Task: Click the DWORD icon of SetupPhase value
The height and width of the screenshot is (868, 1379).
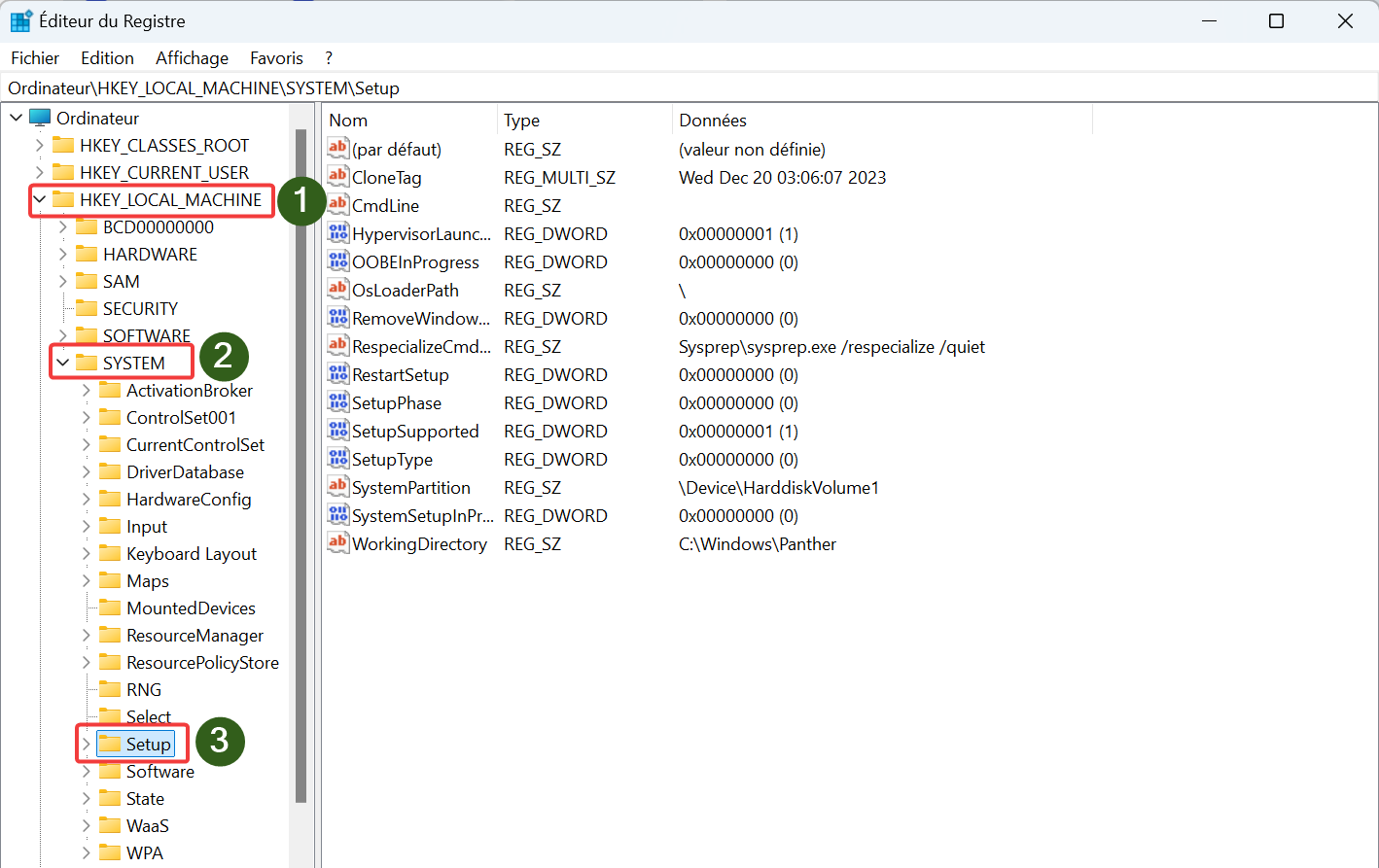Action: point(337,401)
